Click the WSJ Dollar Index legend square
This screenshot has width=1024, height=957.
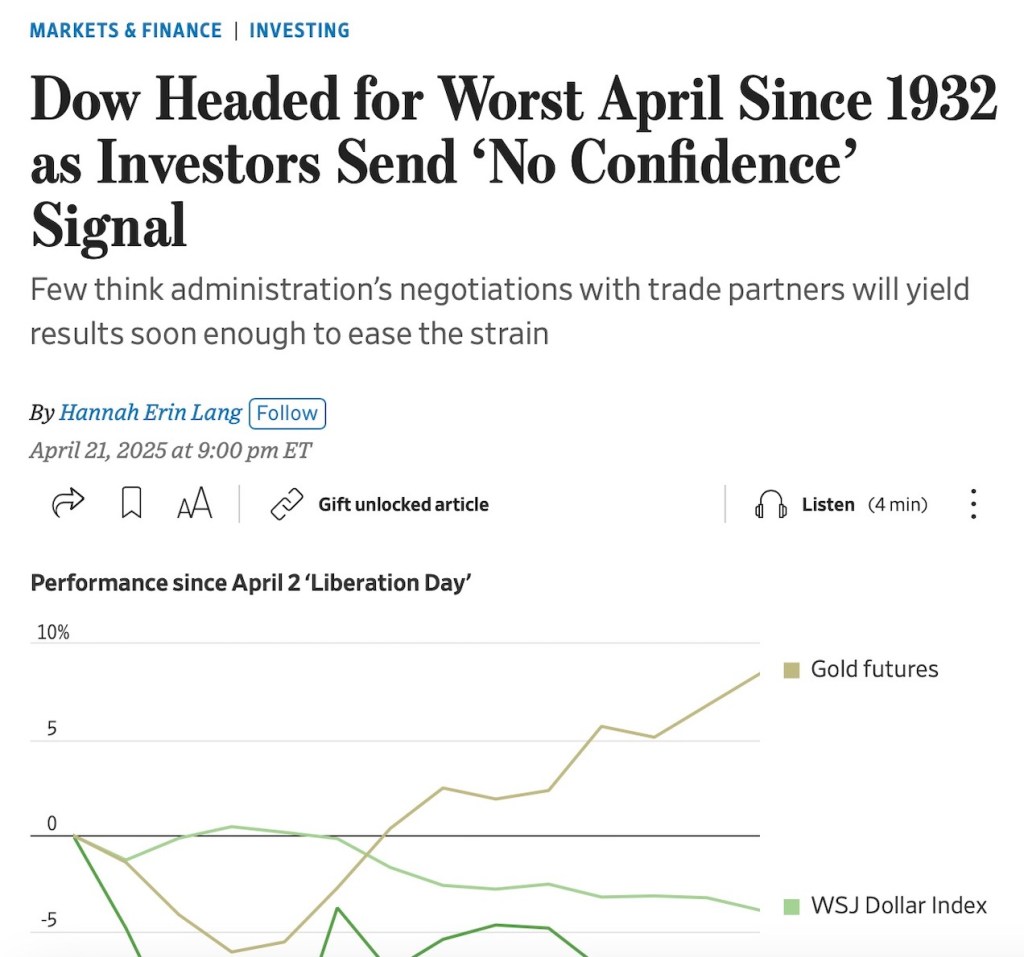[791, 906]
